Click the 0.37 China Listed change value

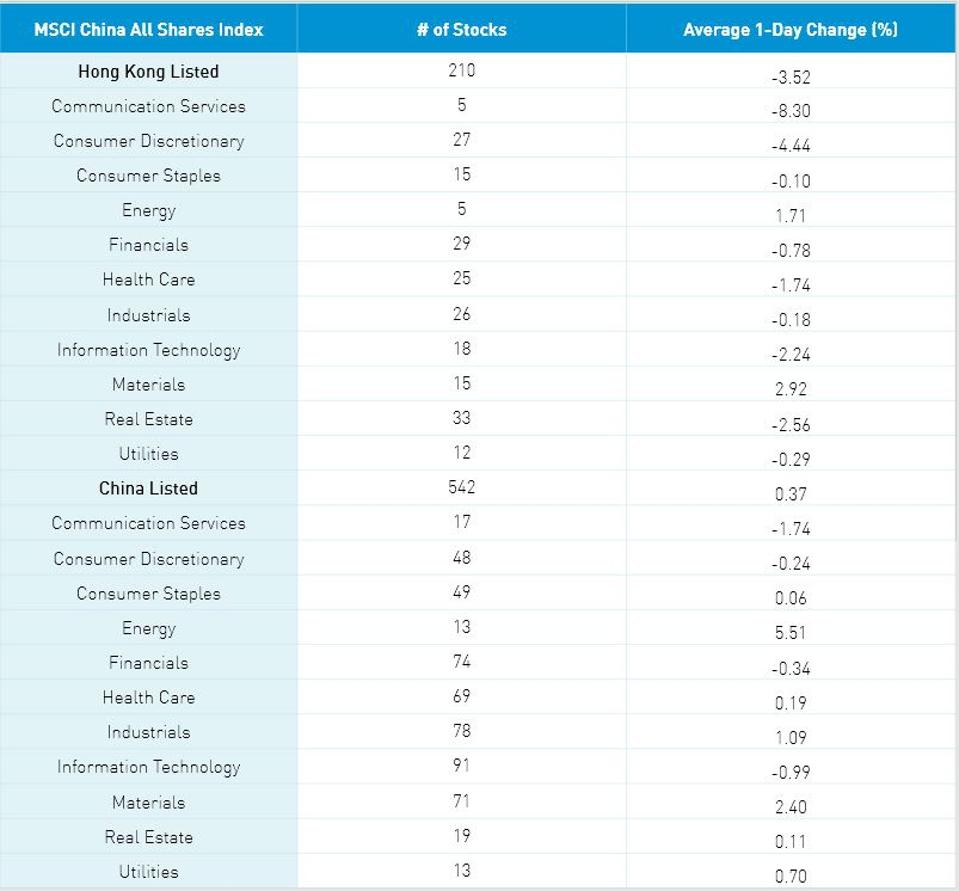pos(790,493)
